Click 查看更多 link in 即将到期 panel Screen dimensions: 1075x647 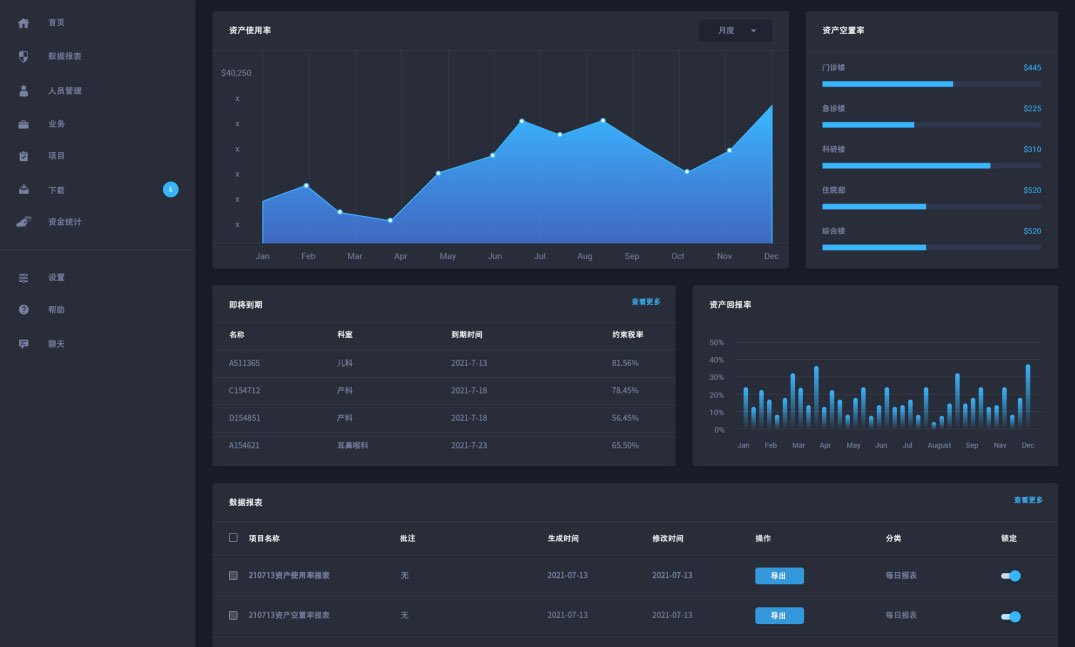pyautogui.click(x=645, y=301)
